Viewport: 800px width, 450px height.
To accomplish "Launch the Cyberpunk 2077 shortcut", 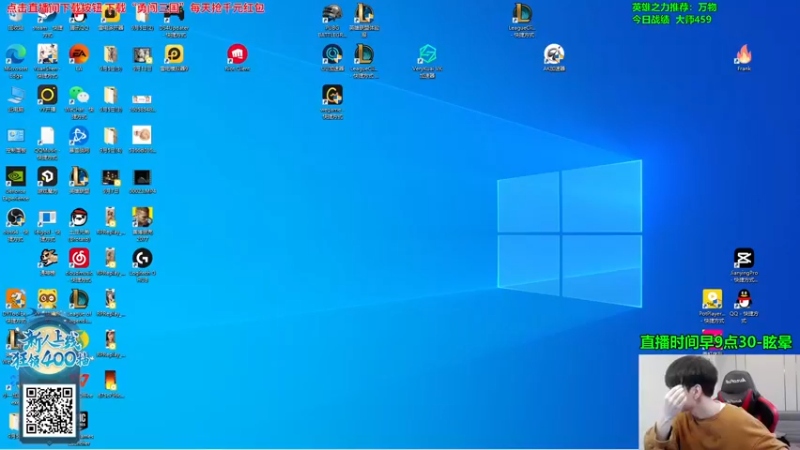I will click(x=142, y=218).
